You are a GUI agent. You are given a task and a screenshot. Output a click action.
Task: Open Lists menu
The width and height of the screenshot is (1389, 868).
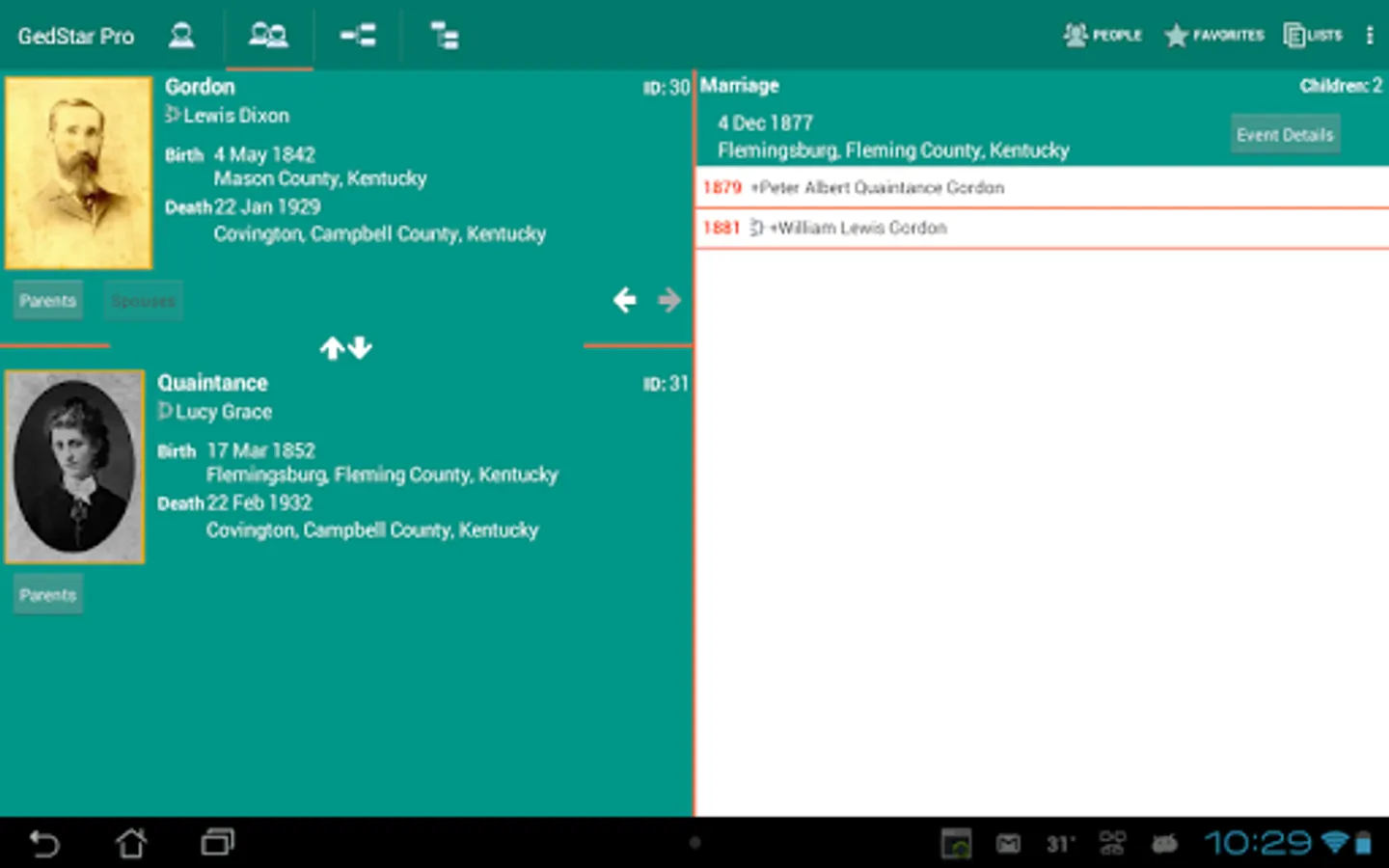click(x=1313, y=36)
